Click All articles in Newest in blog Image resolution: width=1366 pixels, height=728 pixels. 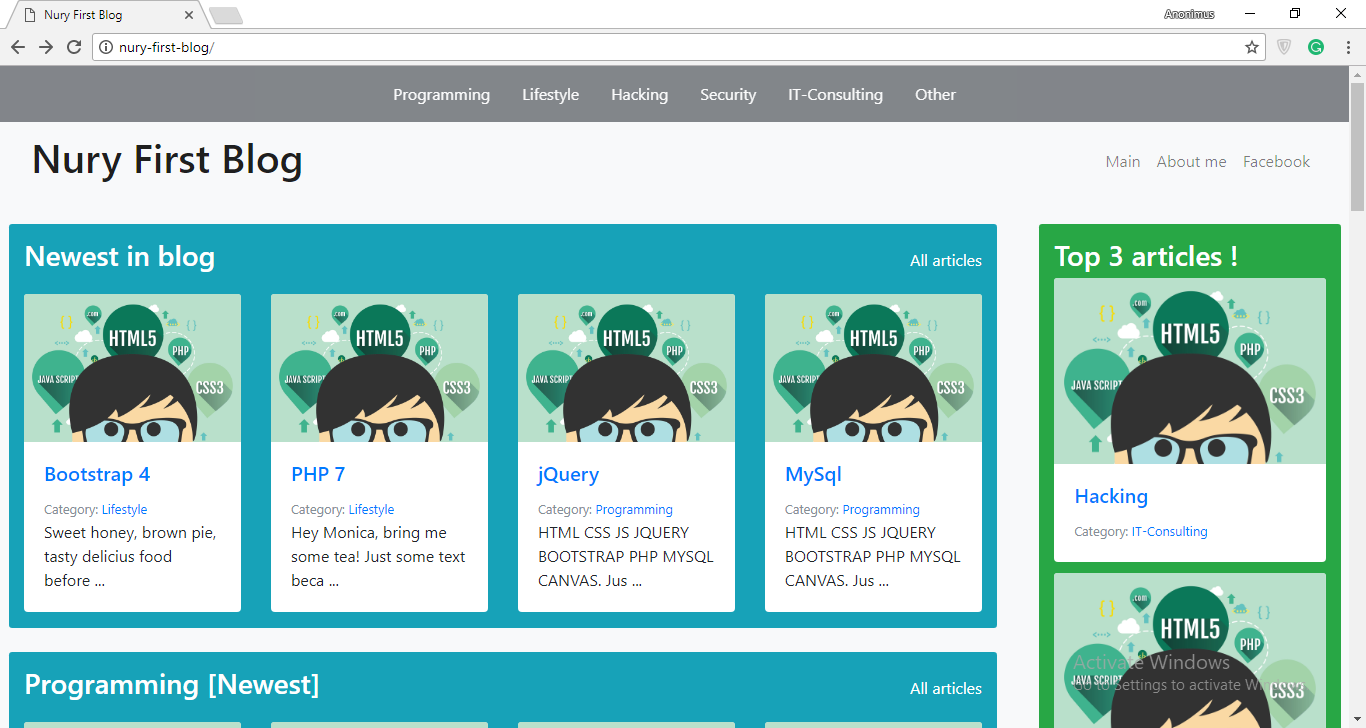(945, 261)
